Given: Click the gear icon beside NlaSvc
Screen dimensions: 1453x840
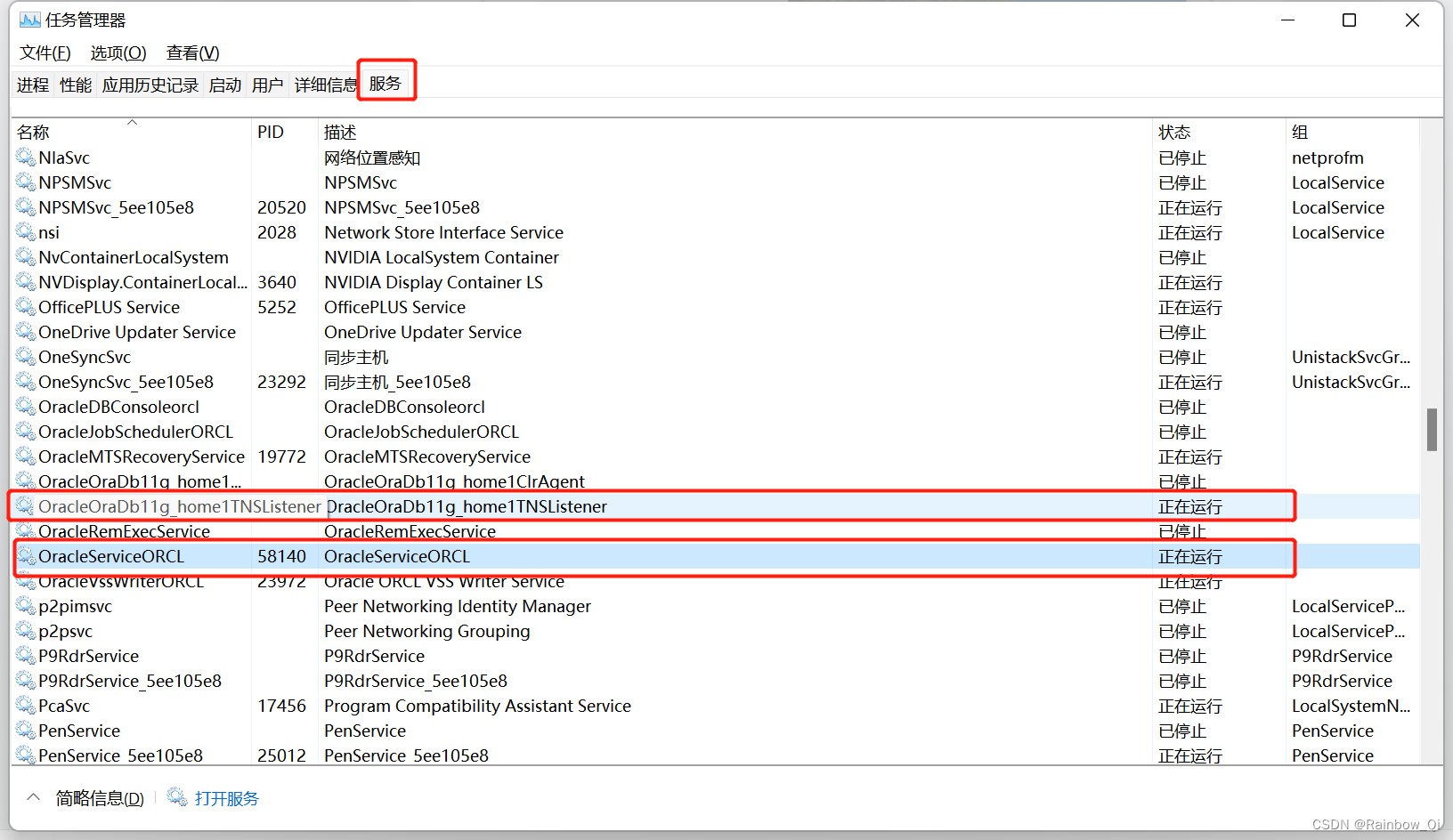Looking at the screenshot, I should pos(26,157).
